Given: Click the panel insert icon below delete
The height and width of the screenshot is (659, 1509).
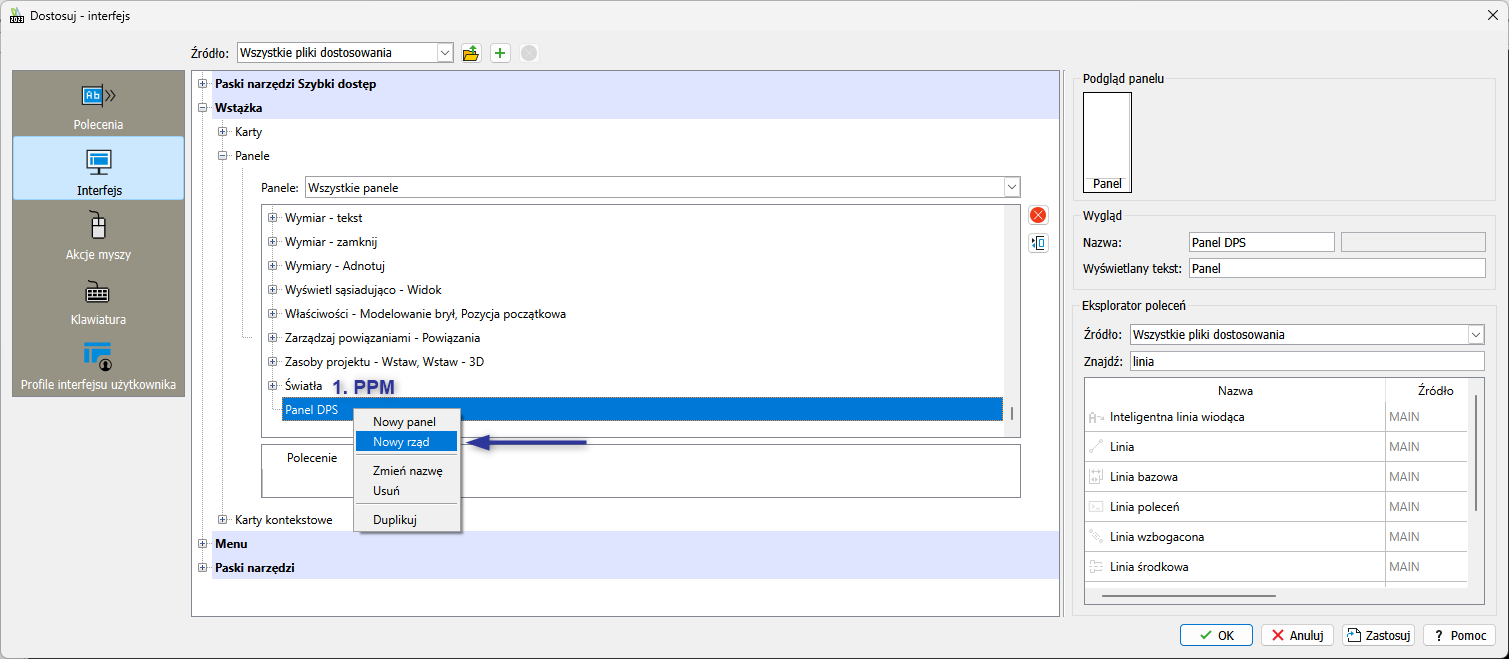Looking at the screenshot, I should 1038,243.
